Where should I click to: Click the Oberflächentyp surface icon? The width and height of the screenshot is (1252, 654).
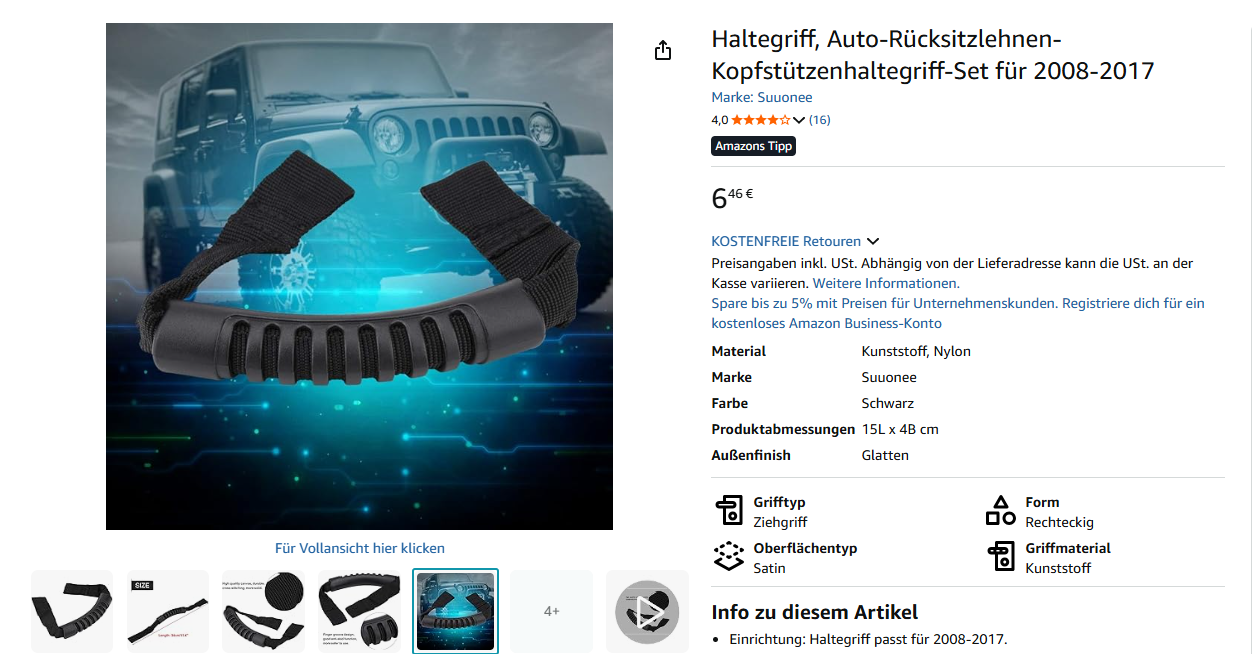coord(729,557)
